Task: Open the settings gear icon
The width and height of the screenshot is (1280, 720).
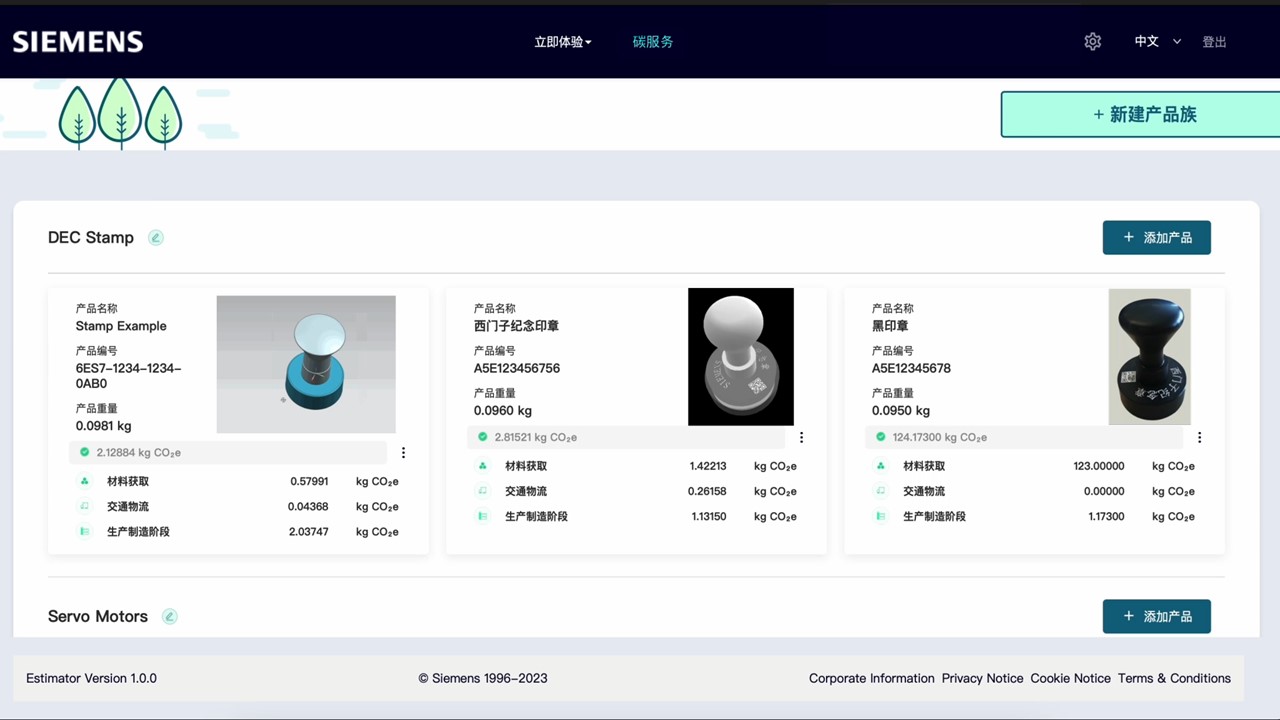Action: pos(1093,42)
